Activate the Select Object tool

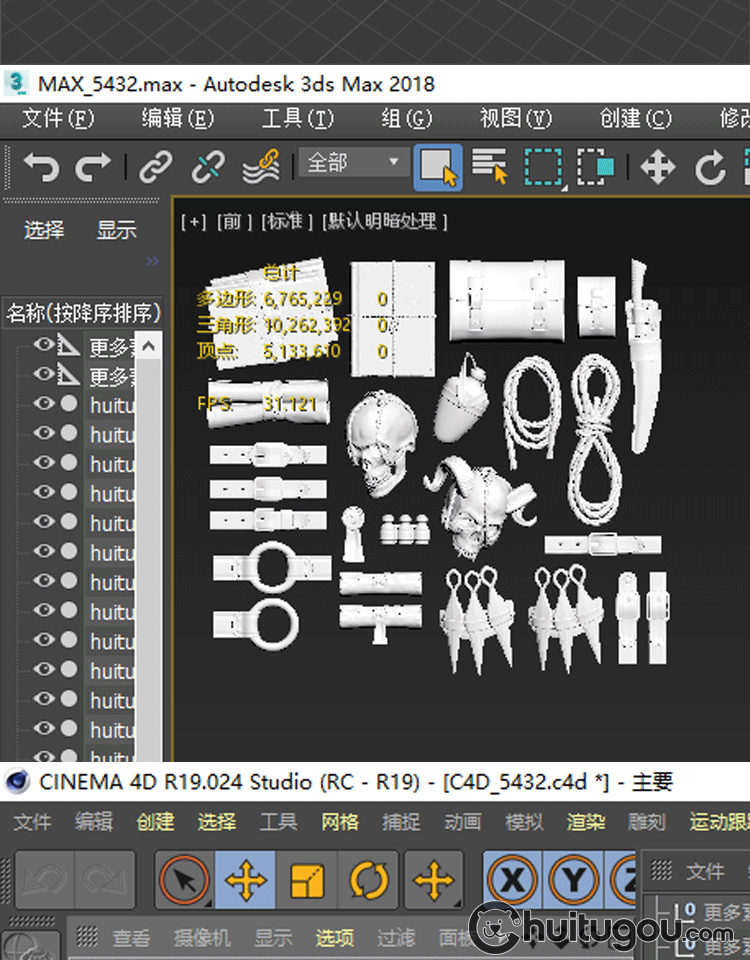[438, 167]
